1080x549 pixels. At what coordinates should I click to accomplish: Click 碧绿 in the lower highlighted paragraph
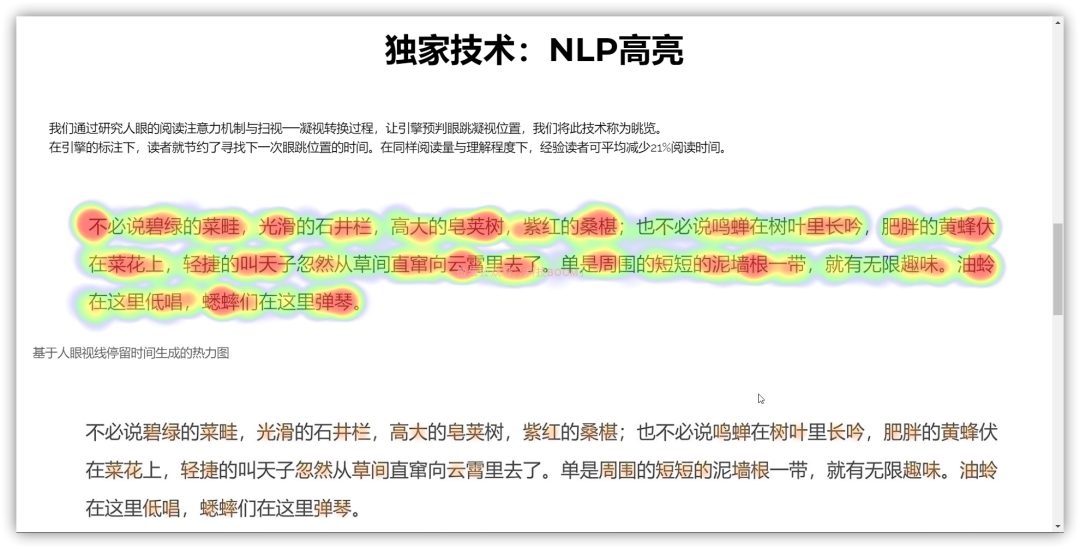tap(162, 433)
